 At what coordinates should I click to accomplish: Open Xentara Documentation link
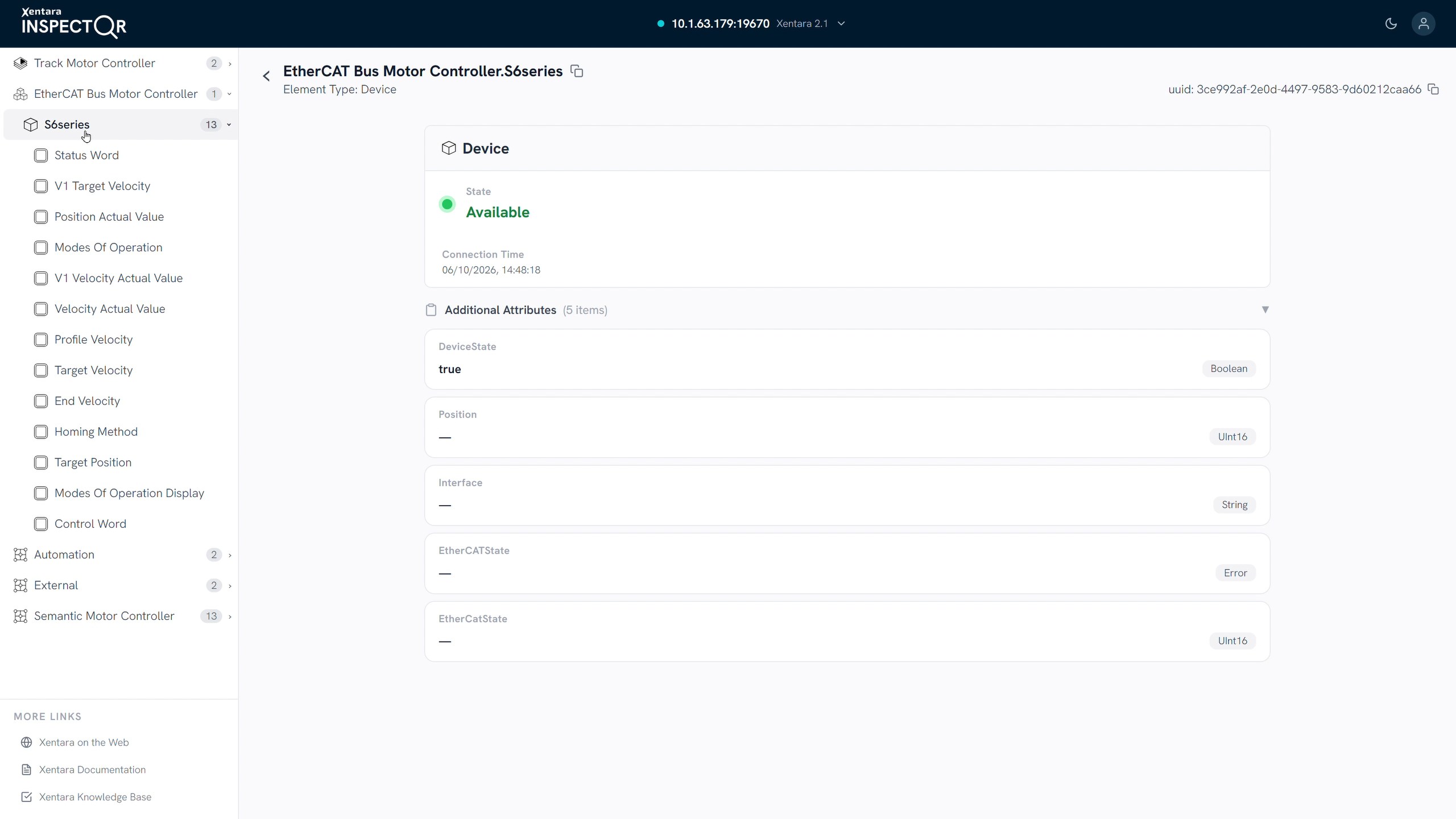point(92,770)
